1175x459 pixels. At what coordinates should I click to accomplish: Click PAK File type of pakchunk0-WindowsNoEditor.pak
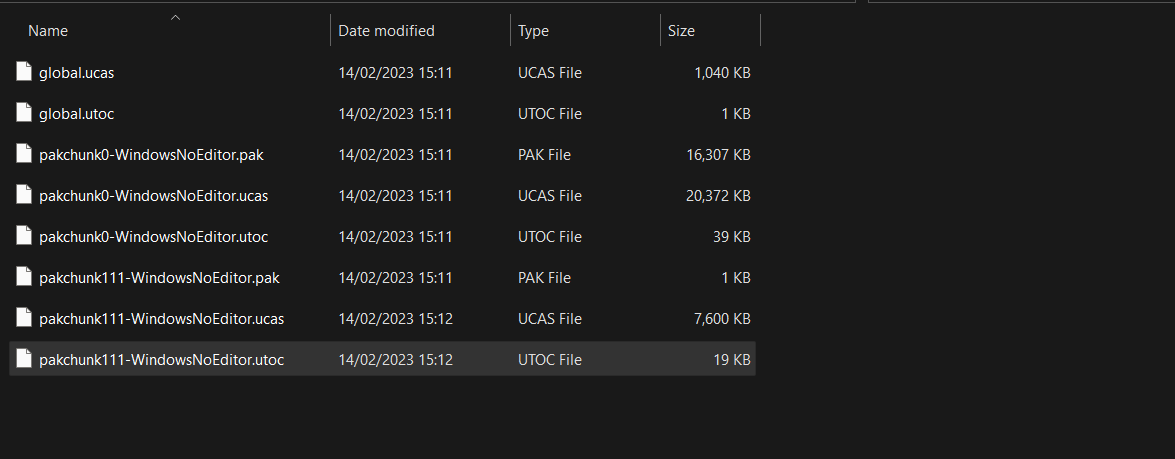tap(544, 155)
